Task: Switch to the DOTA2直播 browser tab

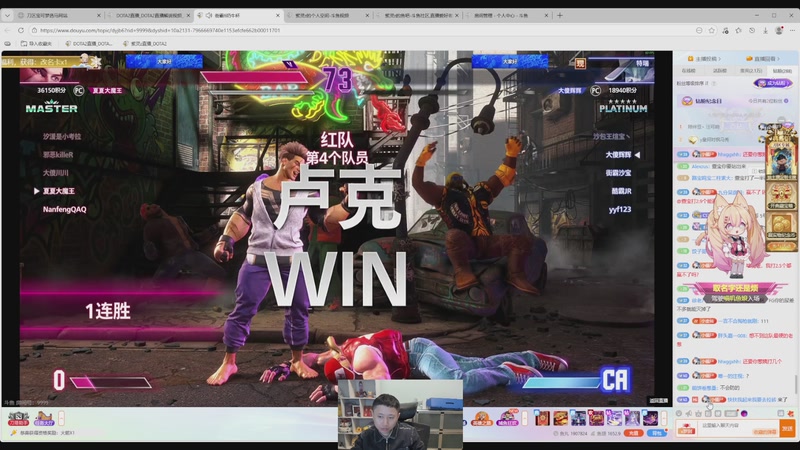Action: point(148,15)
